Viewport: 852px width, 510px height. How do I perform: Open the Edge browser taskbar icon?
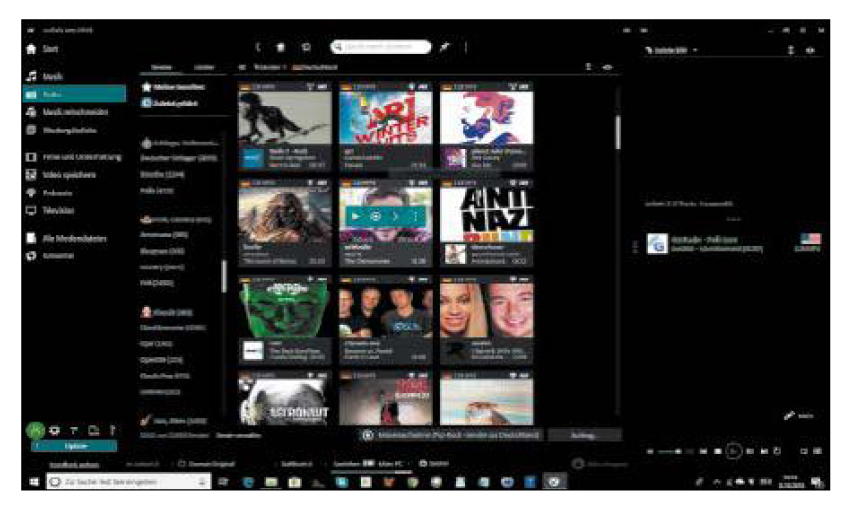click(248, 482)
